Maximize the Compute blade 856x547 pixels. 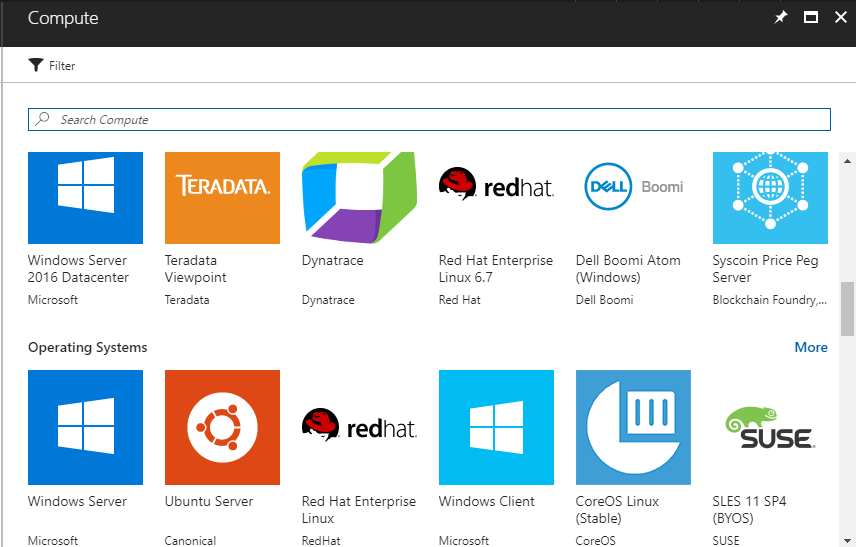[811, 17]
